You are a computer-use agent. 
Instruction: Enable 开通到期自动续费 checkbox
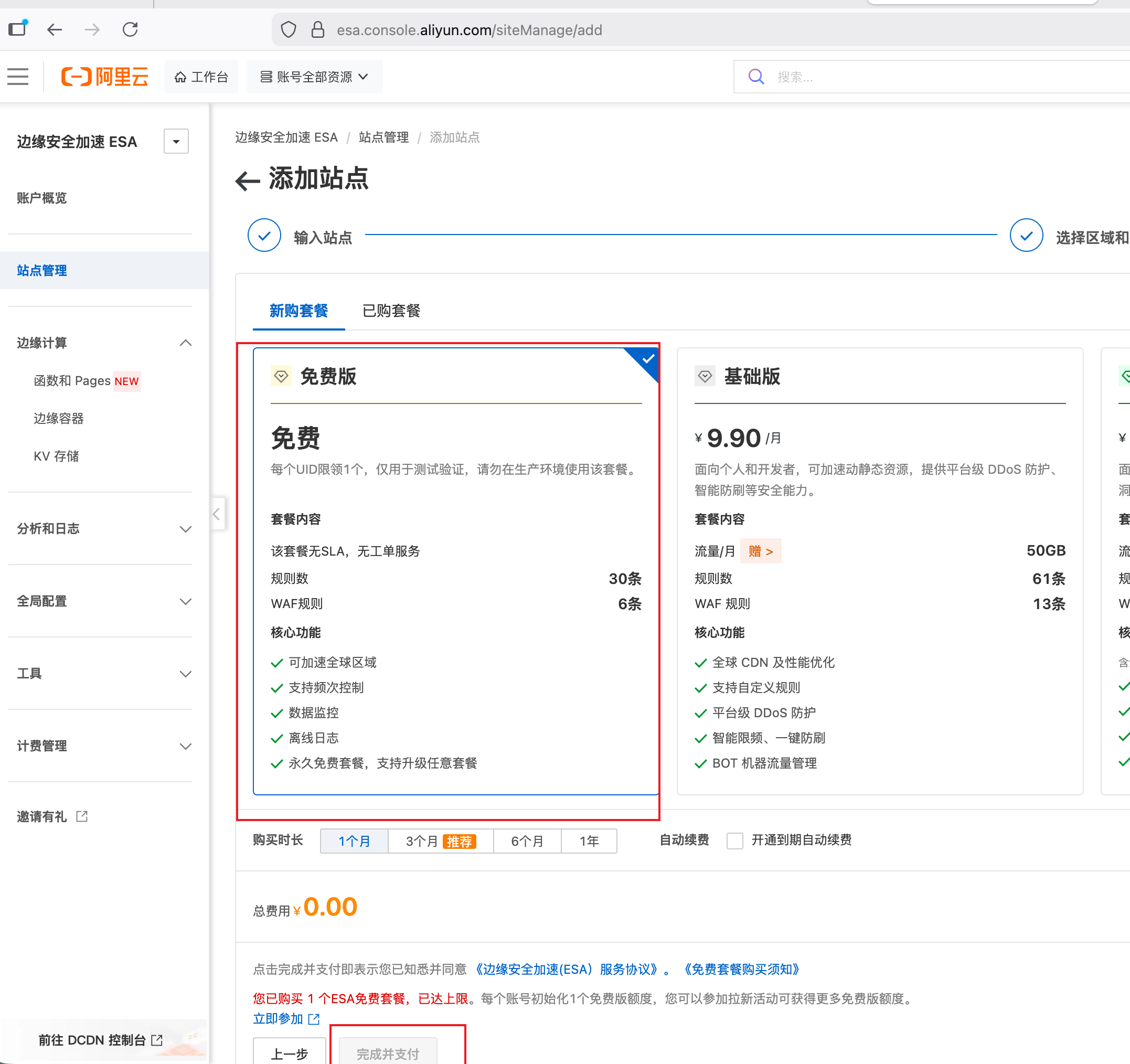click(x=735, y=841)
